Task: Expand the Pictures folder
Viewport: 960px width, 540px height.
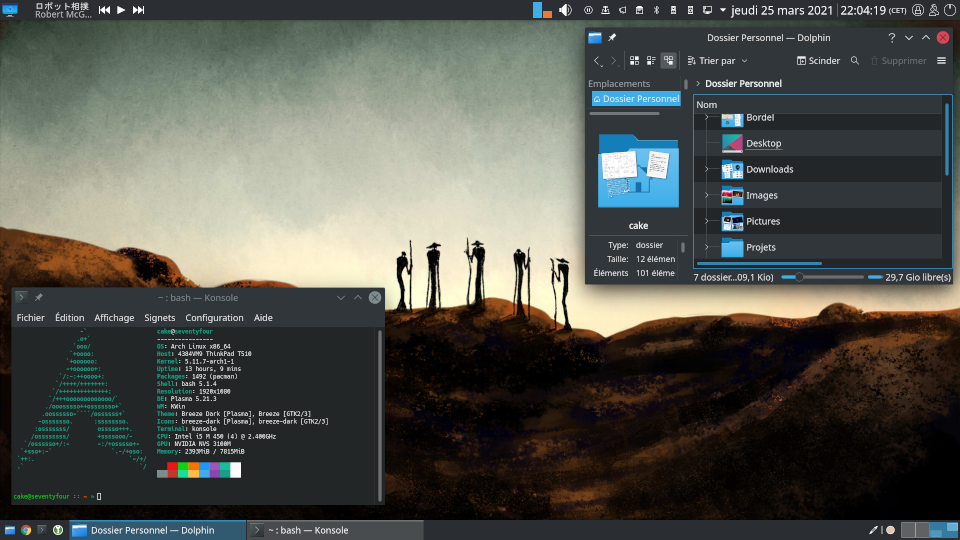Action: click(x=707, y=221)
